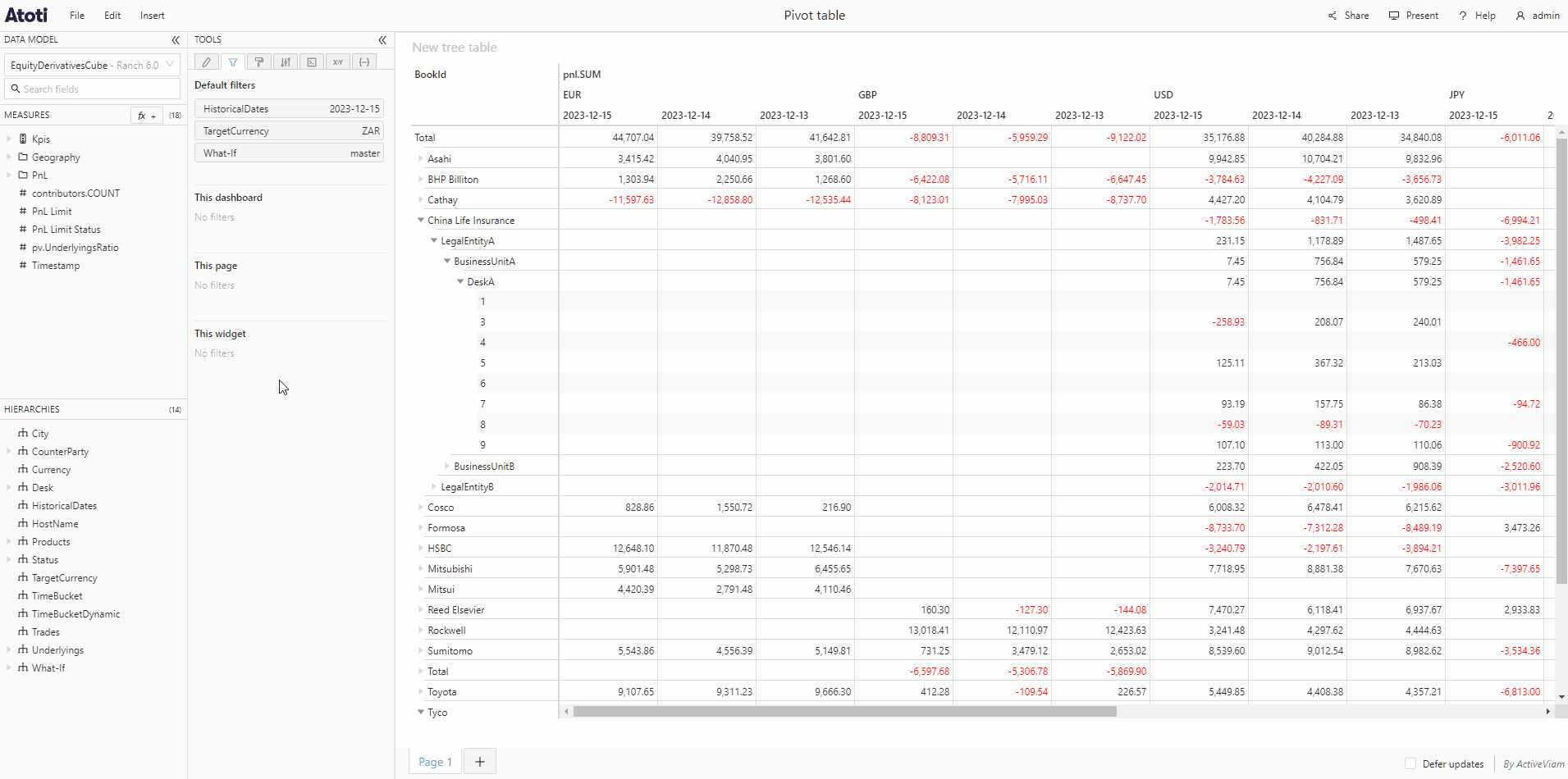Select the PnL Limit Status measure

pyautogui.click(x=66, y=230)
